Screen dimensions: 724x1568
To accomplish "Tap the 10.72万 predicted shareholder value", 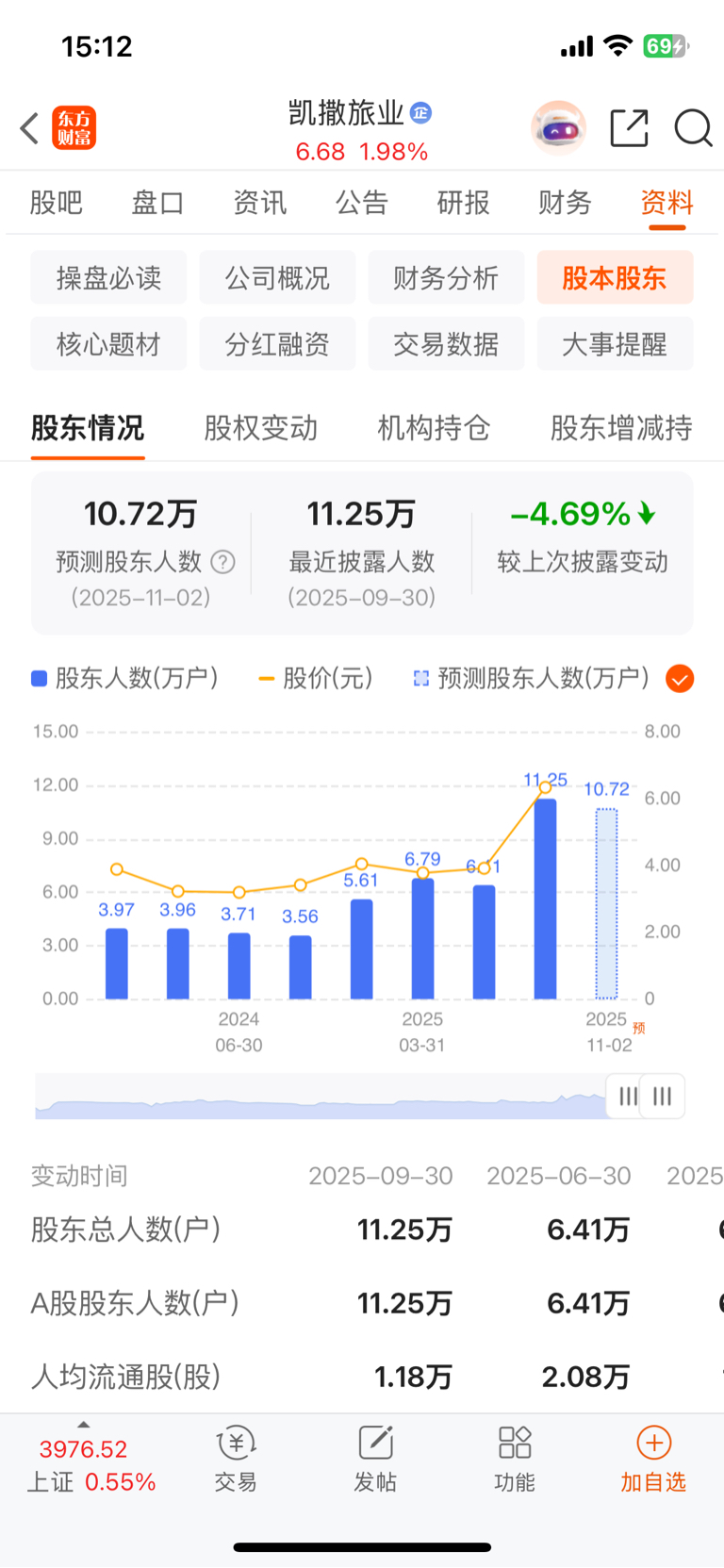I will coord(140,514).
